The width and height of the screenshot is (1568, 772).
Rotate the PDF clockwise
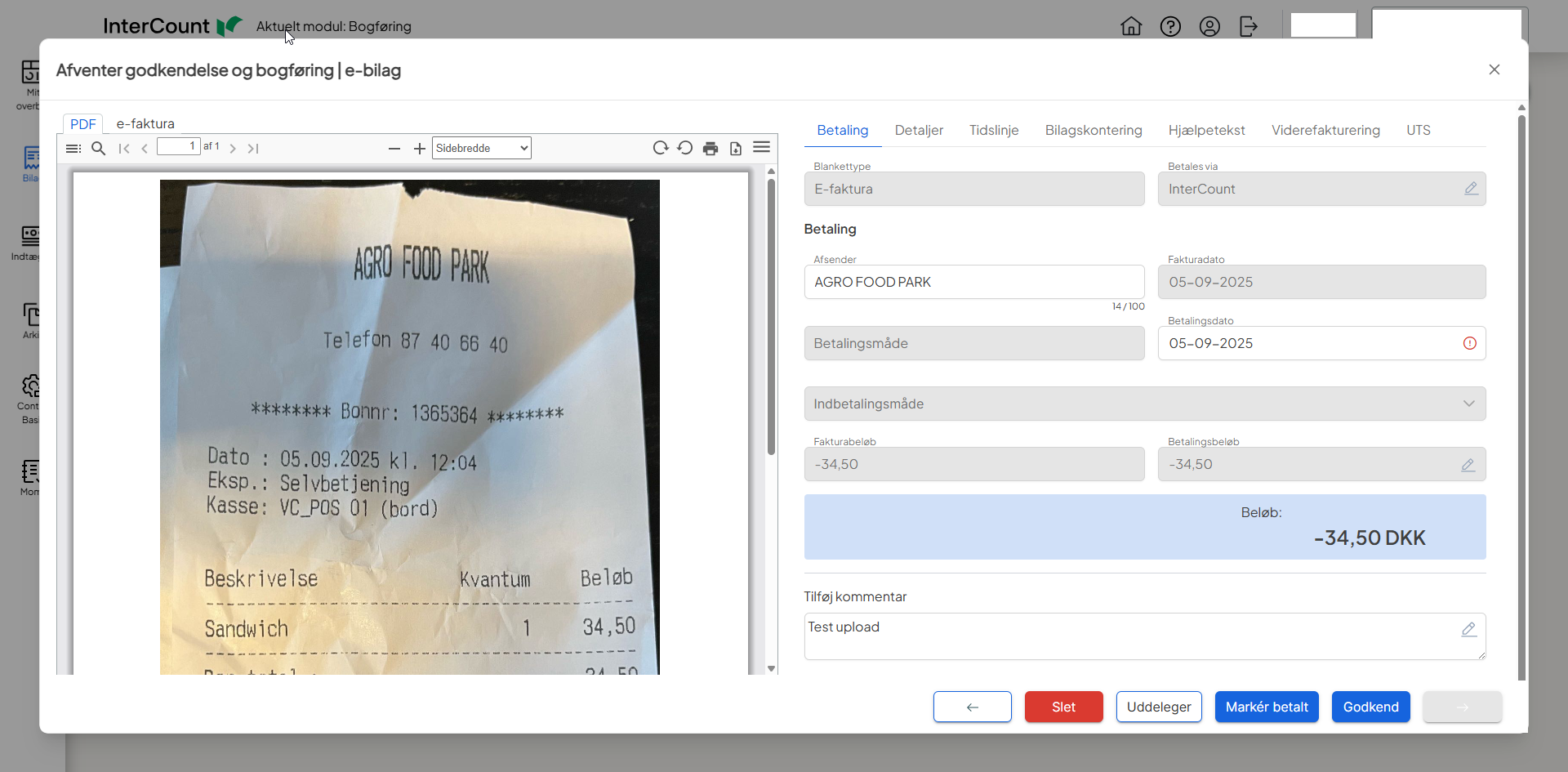tap(661, 148)
